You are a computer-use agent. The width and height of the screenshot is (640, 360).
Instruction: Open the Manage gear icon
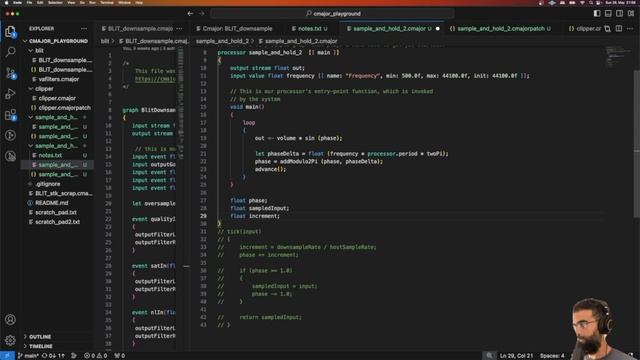click(x=10, y=340)
